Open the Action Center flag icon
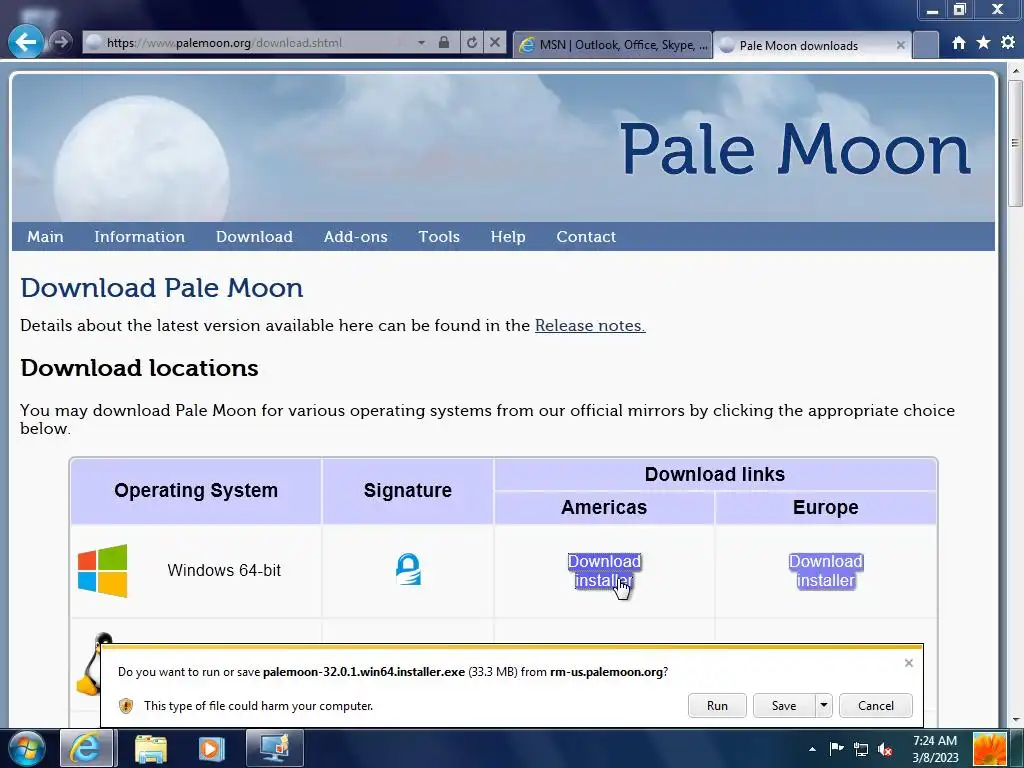Viewport: 1024px width, 768px height. click(837, 749)
